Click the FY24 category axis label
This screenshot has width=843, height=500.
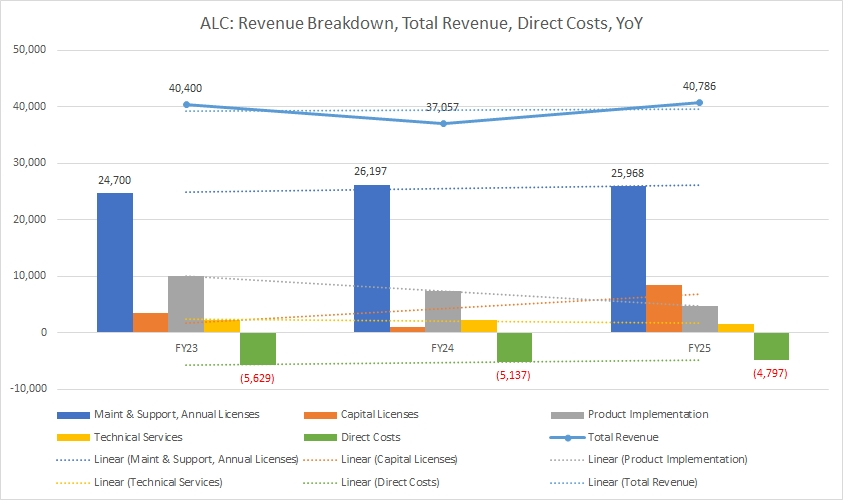pyautogui.click(x=443, y=348)
